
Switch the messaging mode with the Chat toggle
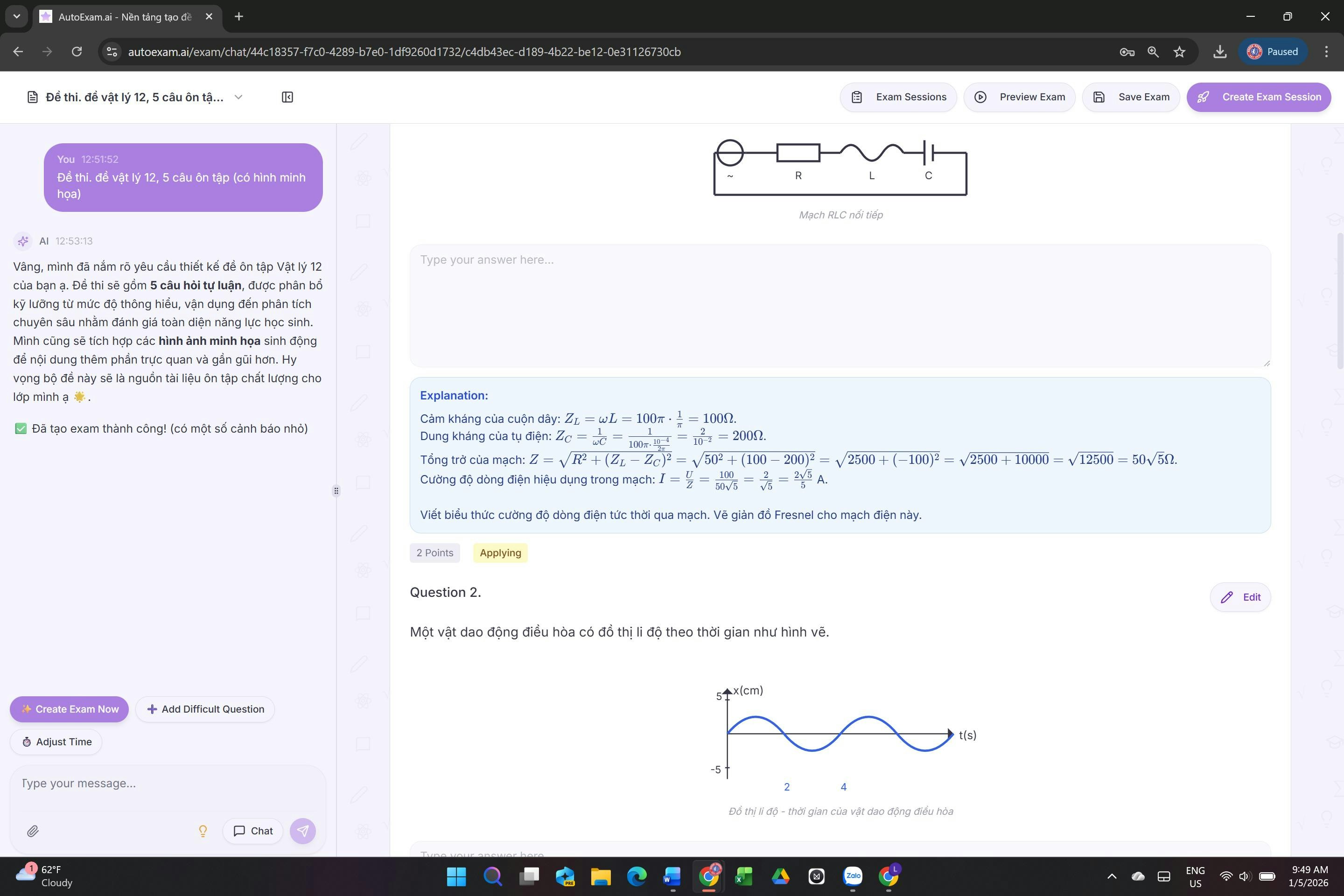point(252,831)
